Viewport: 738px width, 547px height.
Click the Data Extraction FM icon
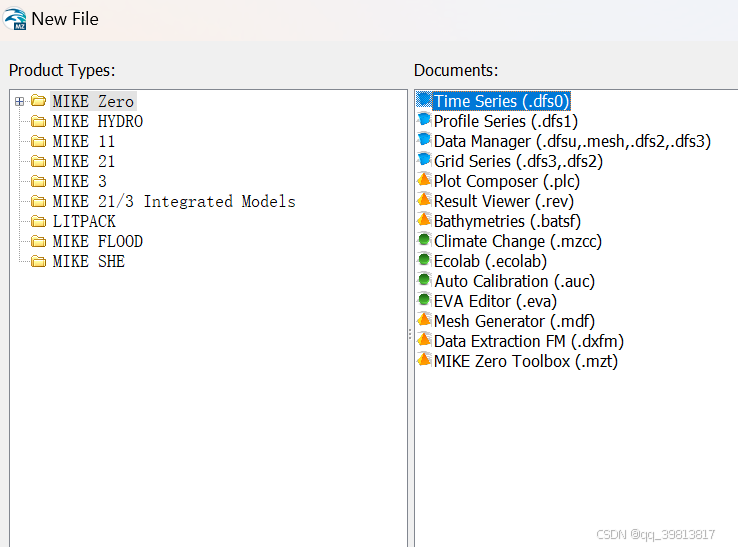tap(424, 340)
